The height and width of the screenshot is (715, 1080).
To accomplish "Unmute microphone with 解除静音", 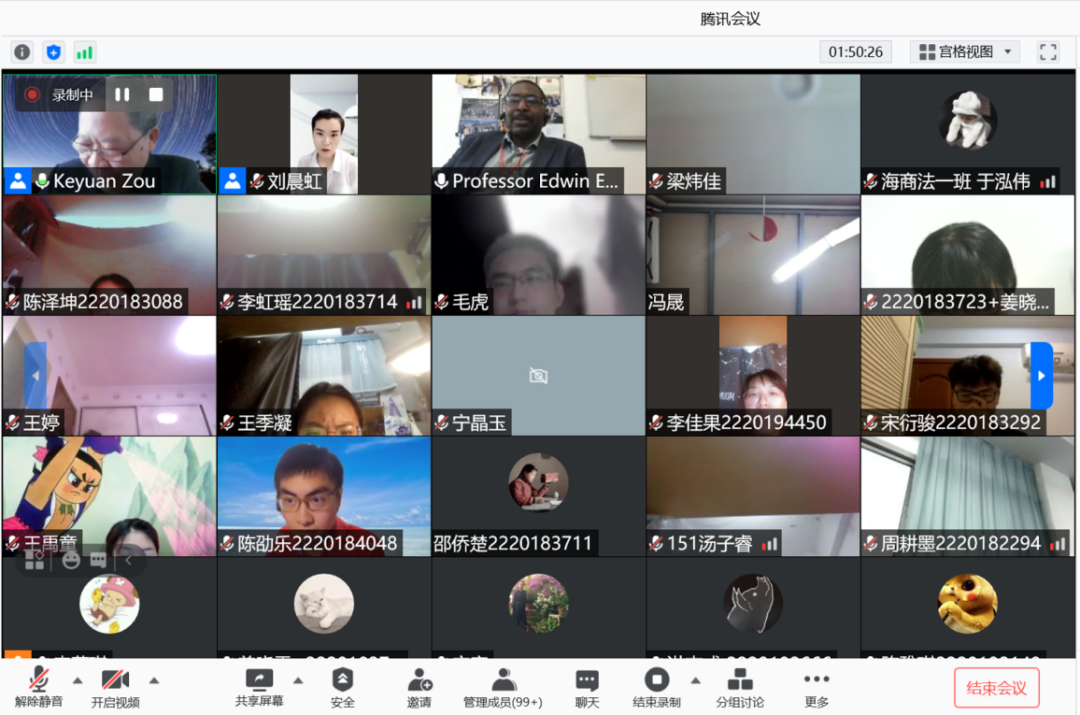I will click(x=39, y=687).
